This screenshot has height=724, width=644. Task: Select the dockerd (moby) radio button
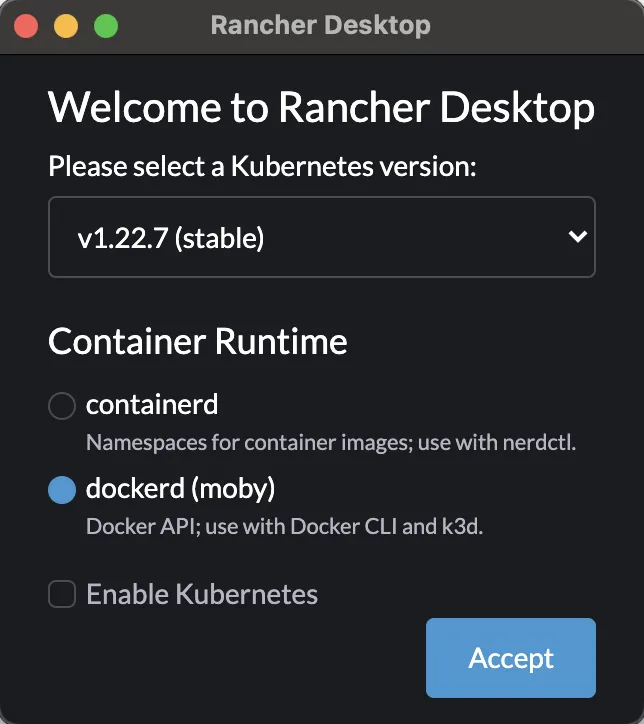point(62,490)
